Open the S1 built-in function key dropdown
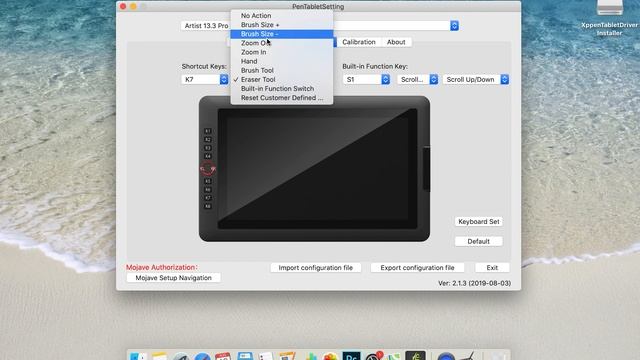Screen dimensions: 640x360 click(x=366, y=80)
